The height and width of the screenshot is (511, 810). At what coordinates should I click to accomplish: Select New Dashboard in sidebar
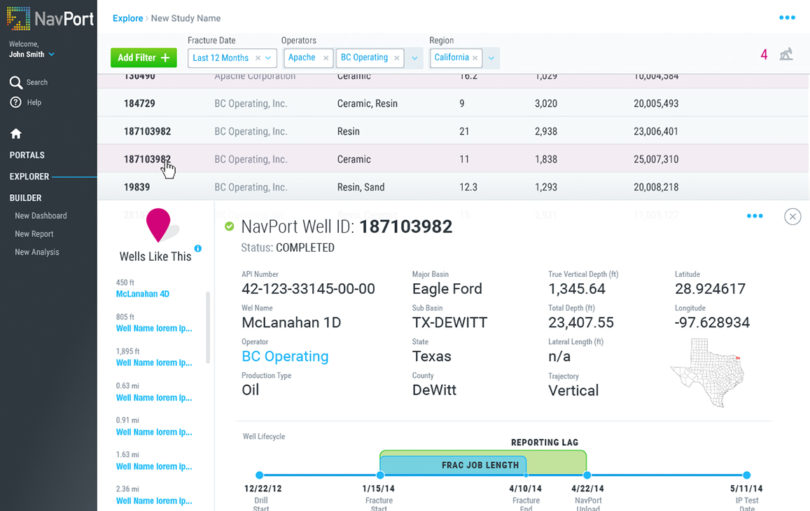tap(41, 216)
